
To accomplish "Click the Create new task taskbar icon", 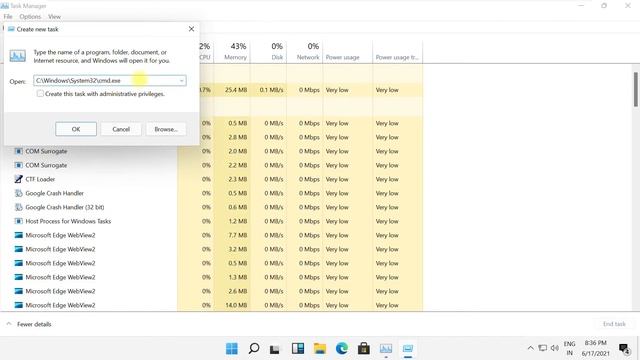I will click(408, 349).
